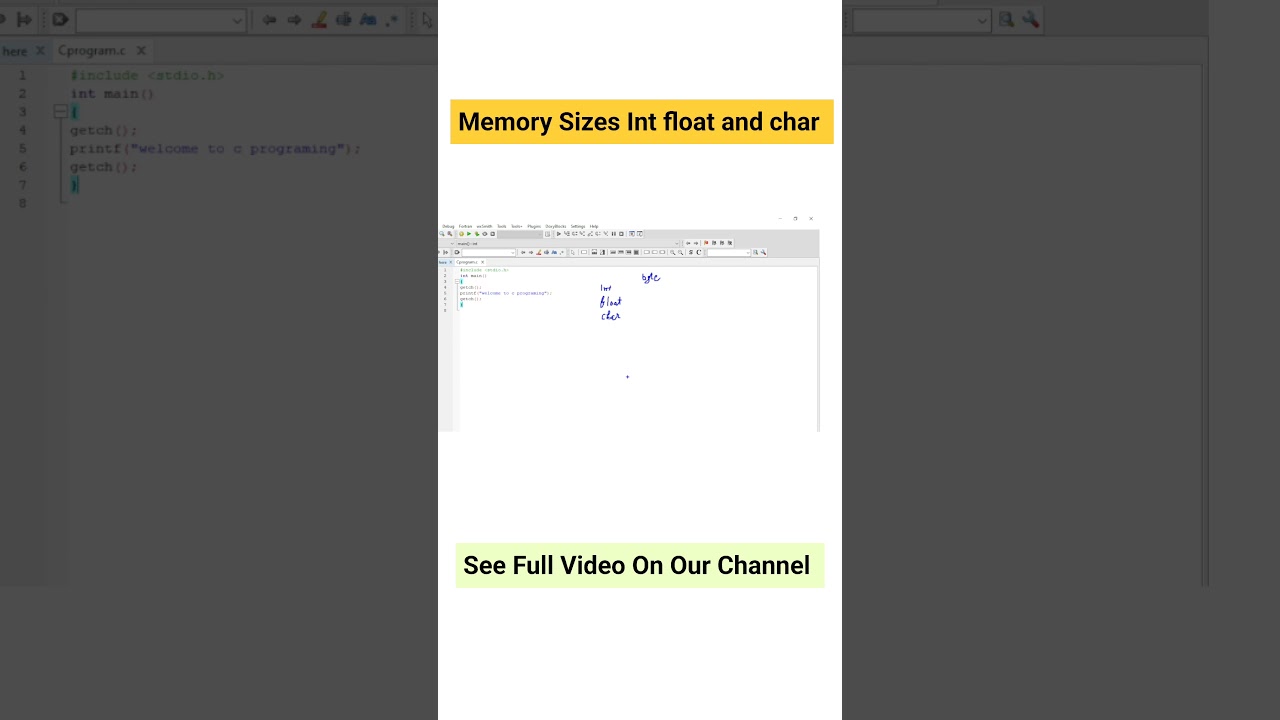1280x720 pixels.
Task: Click the Build gear icon in video toolbar
Action: pos(461,234)
